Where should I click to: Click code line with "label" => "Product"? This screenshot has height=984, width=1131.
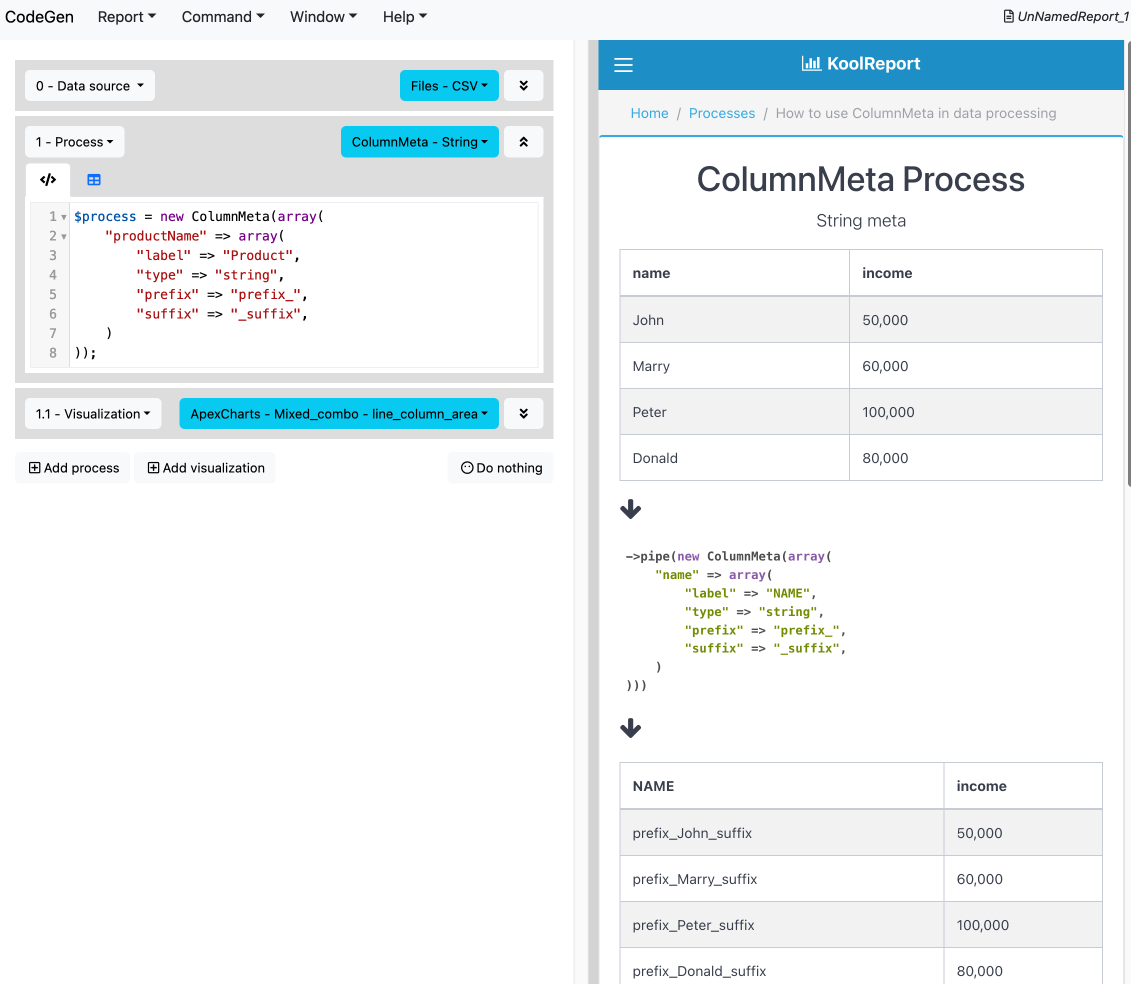pyautogui.click(x=218, y=255)
